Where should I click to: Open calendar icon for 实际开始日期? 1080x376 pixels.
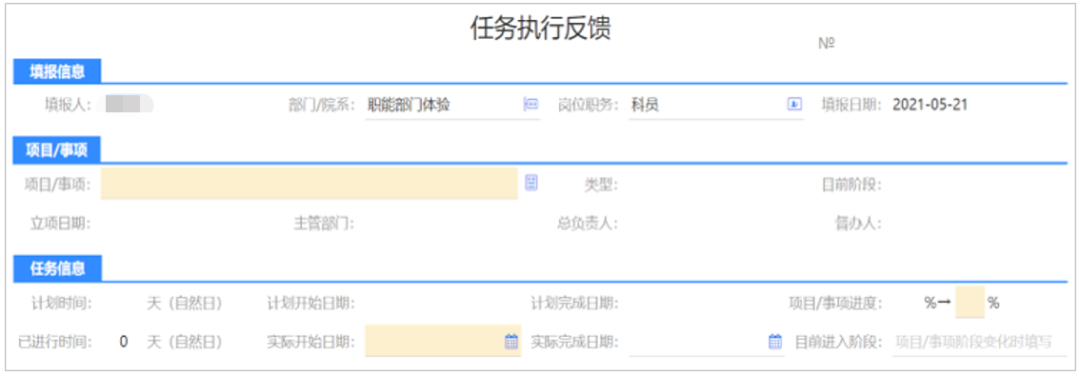pos(511,341)
